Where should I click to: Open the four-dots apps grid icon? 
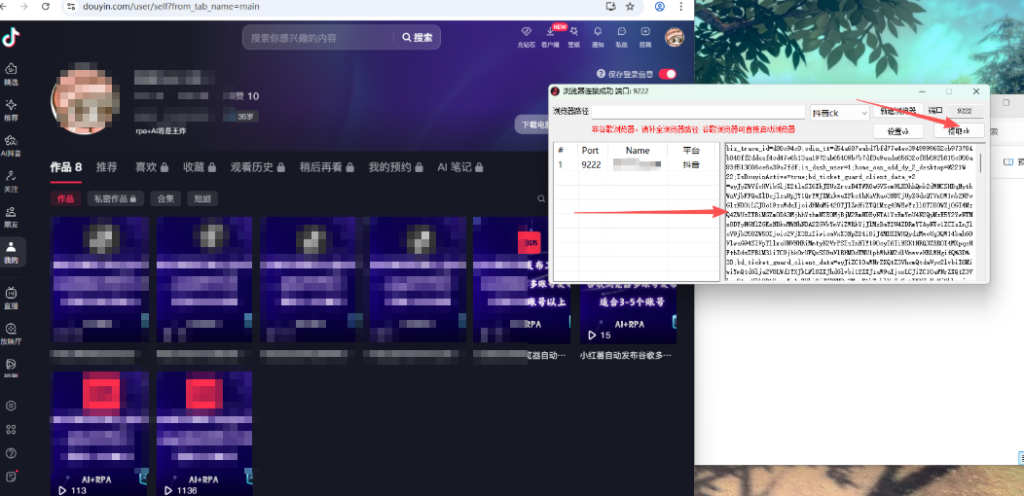[10, 429]
